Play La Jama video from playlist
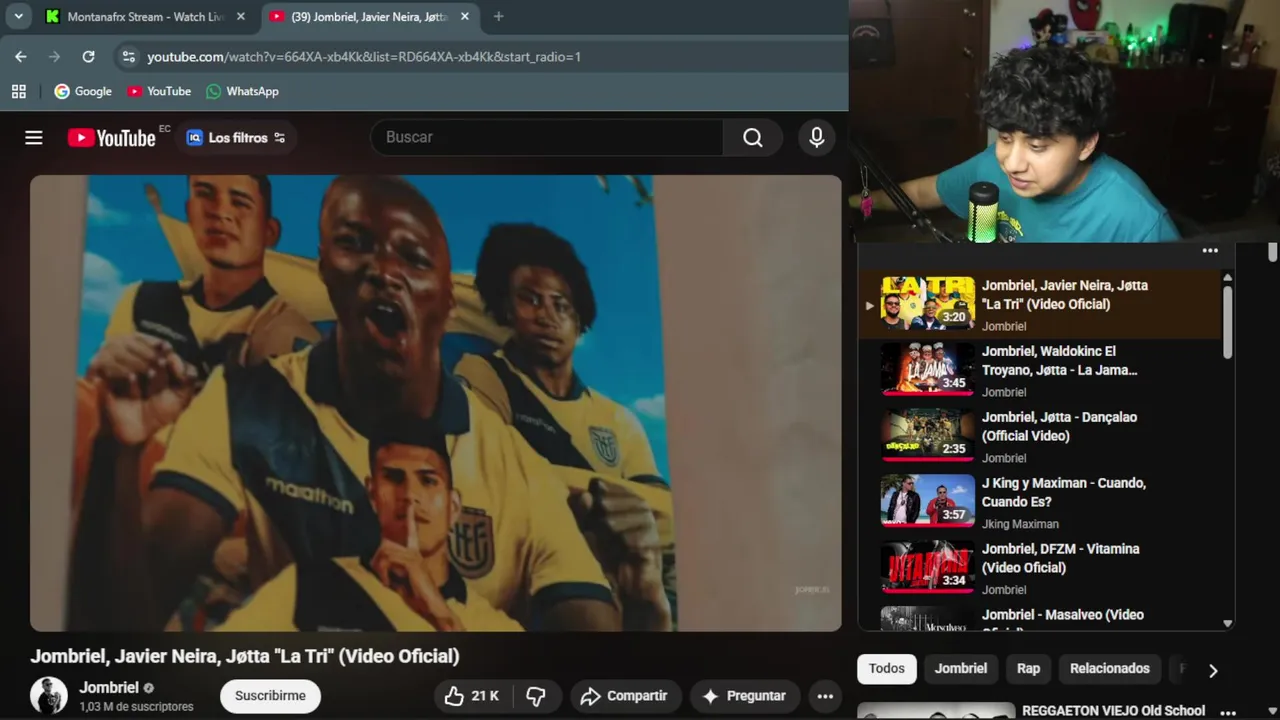 [x=1040, y=370]
